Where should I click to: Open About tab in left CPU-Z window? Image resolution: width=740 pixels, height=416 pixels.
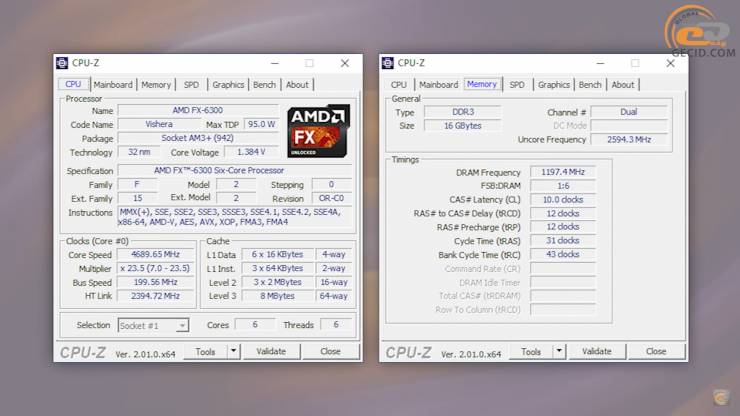click(297, 85)
